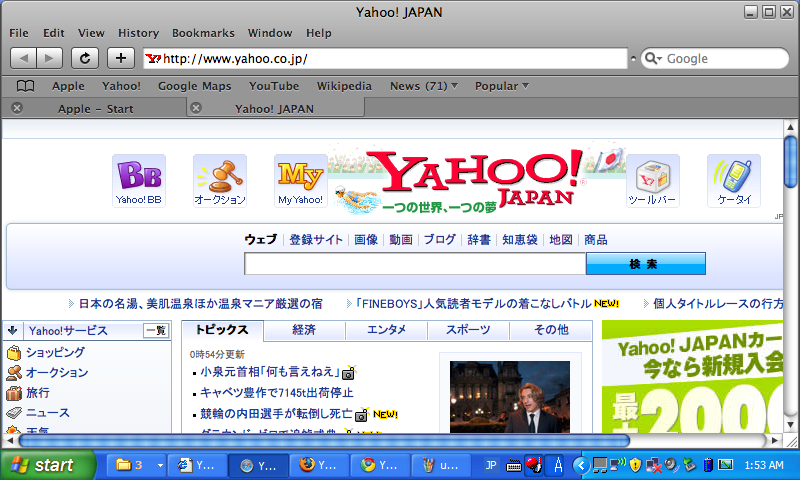
Task: Close the Yahoo! JAPAN tab
Action: tap(196, 108)
